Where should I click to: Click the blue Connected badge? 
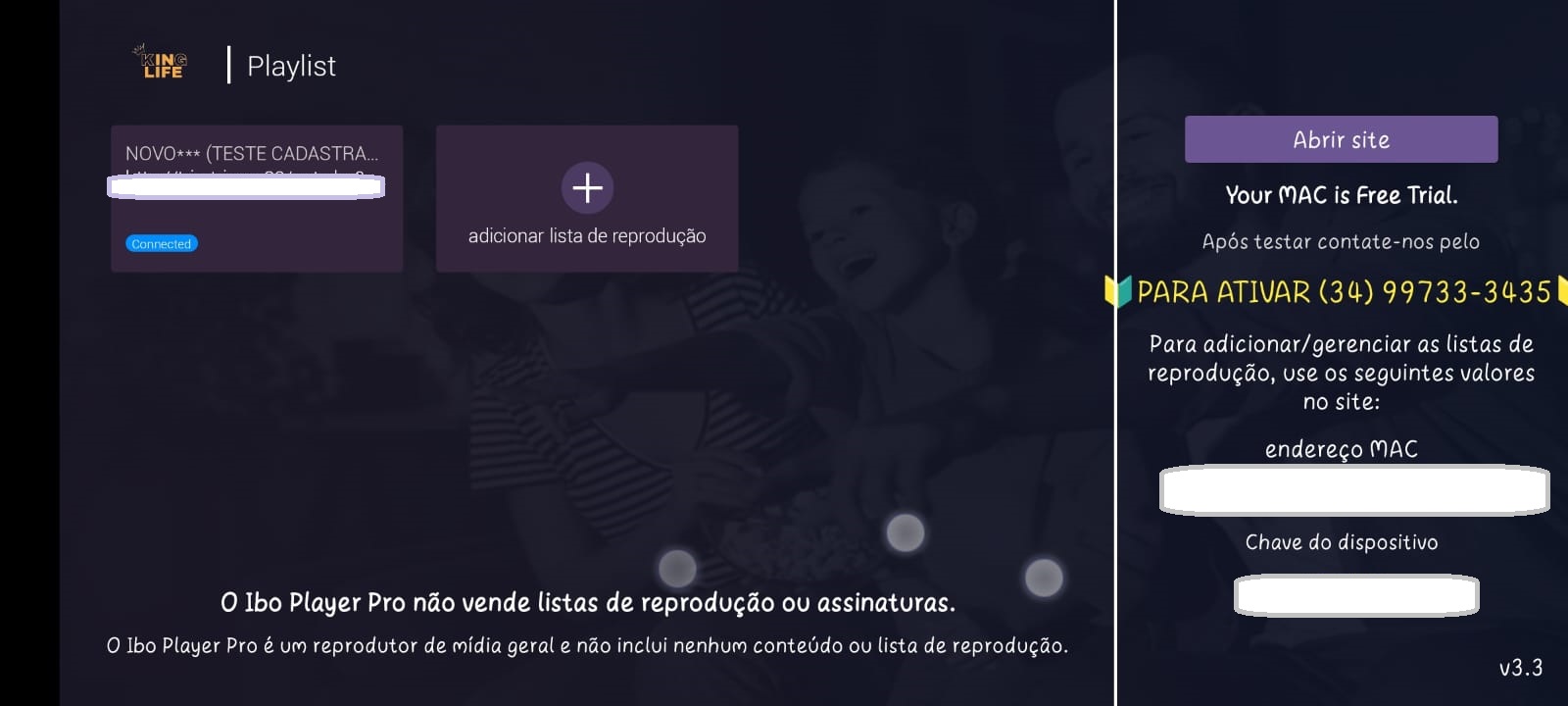(x=162, y=243)
